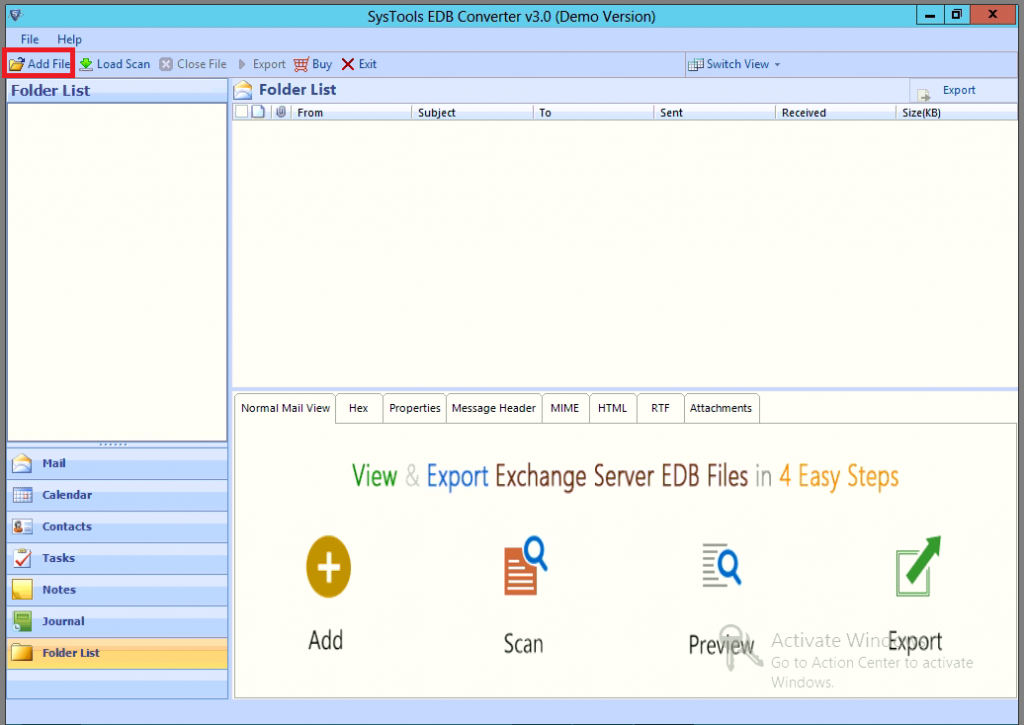Open the Switch View dropdown
This screenshot has height=725, width=1024.
734,64
